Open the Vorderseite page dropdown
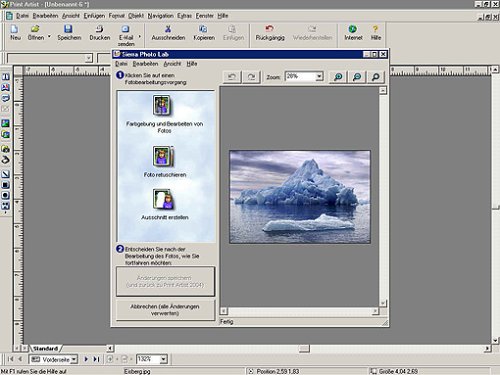The width and height of the screenshot is (500, 375). pyautogui.click(x=74, y=359)
